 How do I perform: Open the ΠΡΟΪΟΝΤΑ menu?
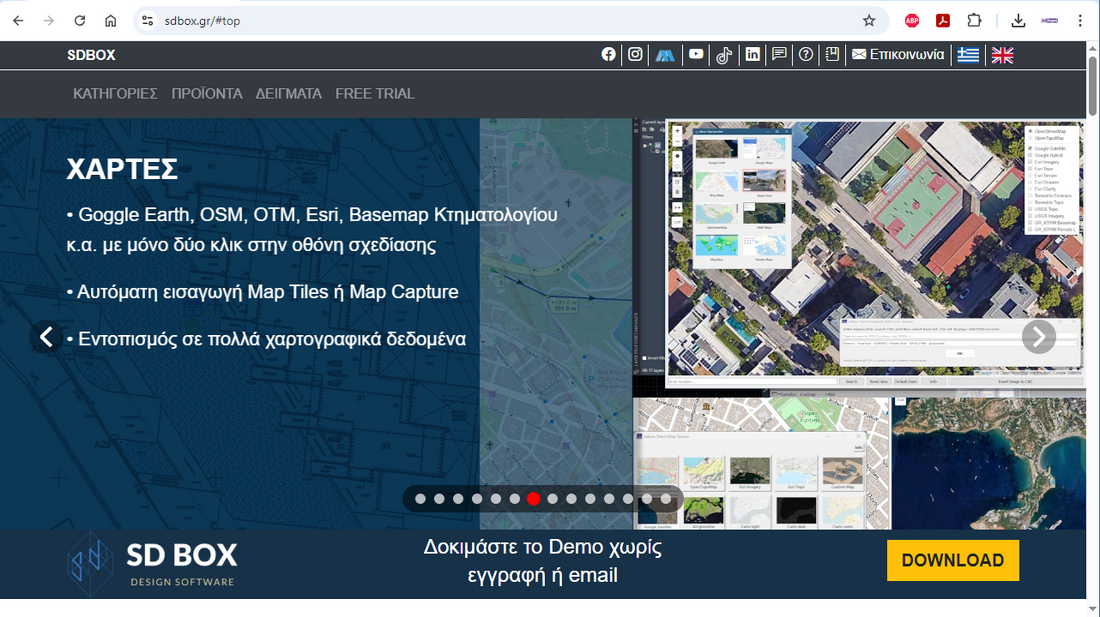(207, 93)
